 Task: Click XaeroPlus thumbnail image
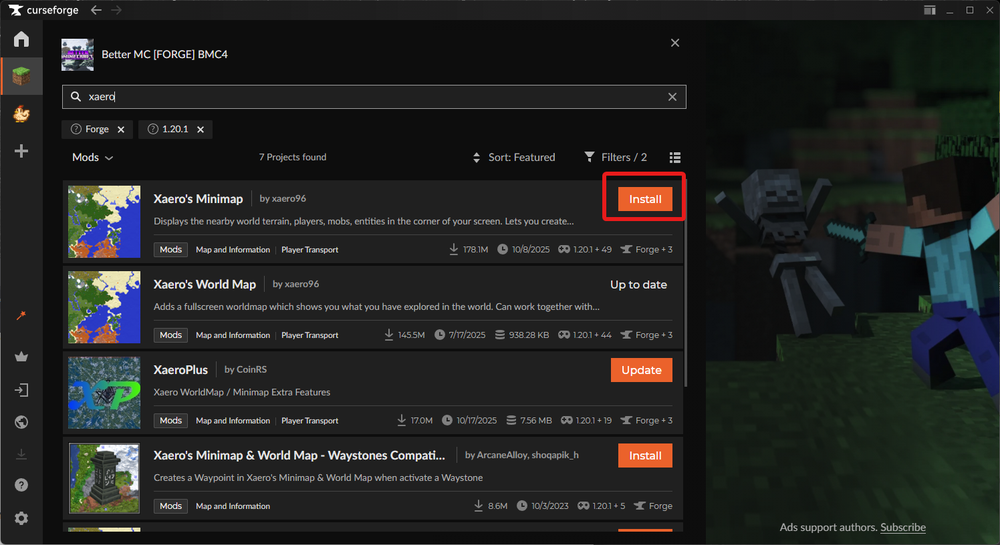pos(104,393)
